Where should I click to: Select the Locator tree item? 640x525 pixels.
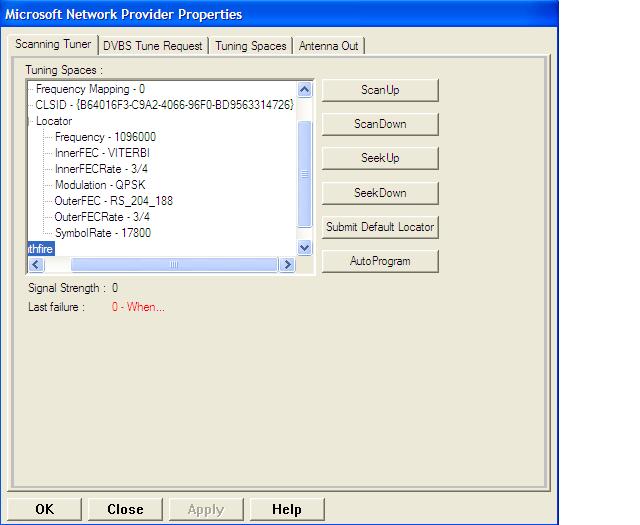click(x=54, y=121)
